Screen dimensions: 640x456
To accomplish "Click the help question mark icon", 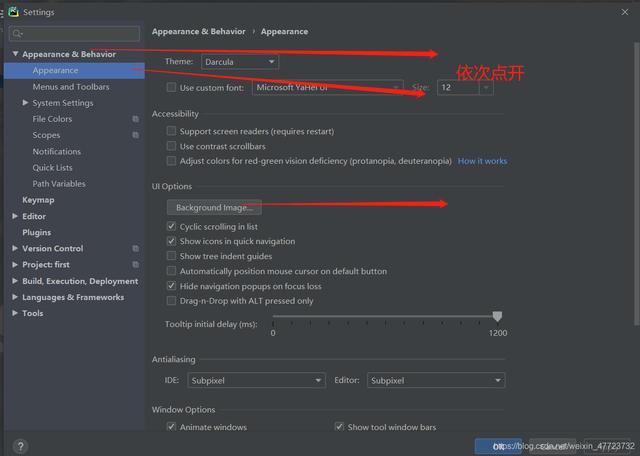I will (x=20, y=447).
